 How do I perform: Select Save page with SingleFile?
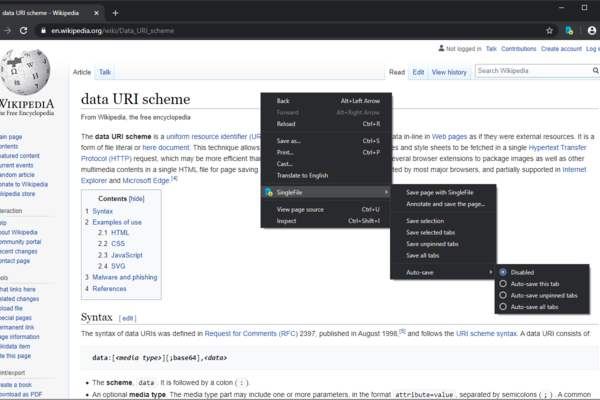[x=443, y=193]
